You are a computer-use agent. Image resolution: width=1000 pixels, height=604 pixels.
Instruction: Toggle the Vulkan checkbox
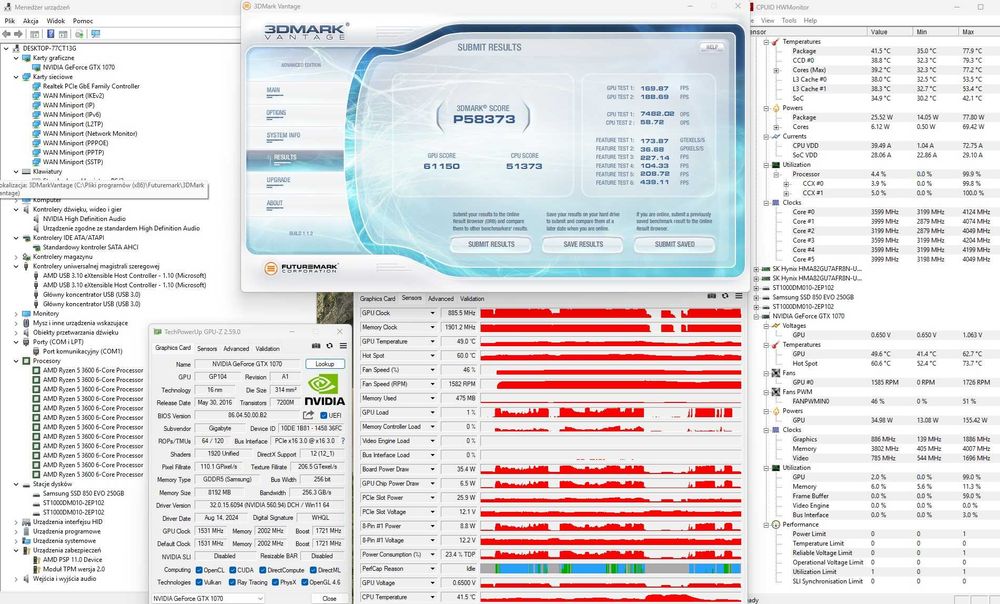199,582
